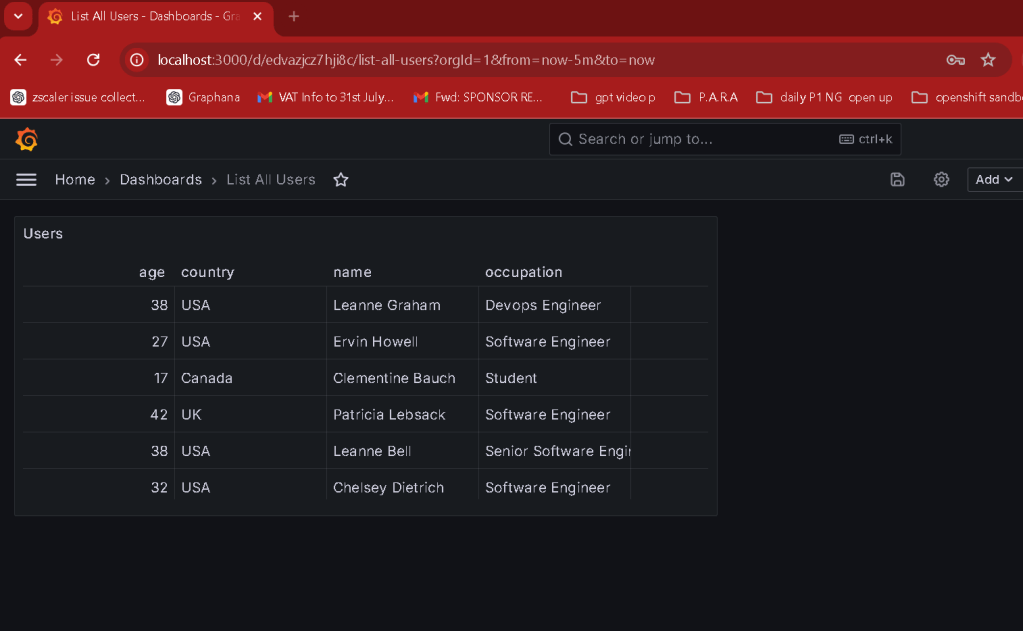Open the password key icon in address bar

point(955,60)
